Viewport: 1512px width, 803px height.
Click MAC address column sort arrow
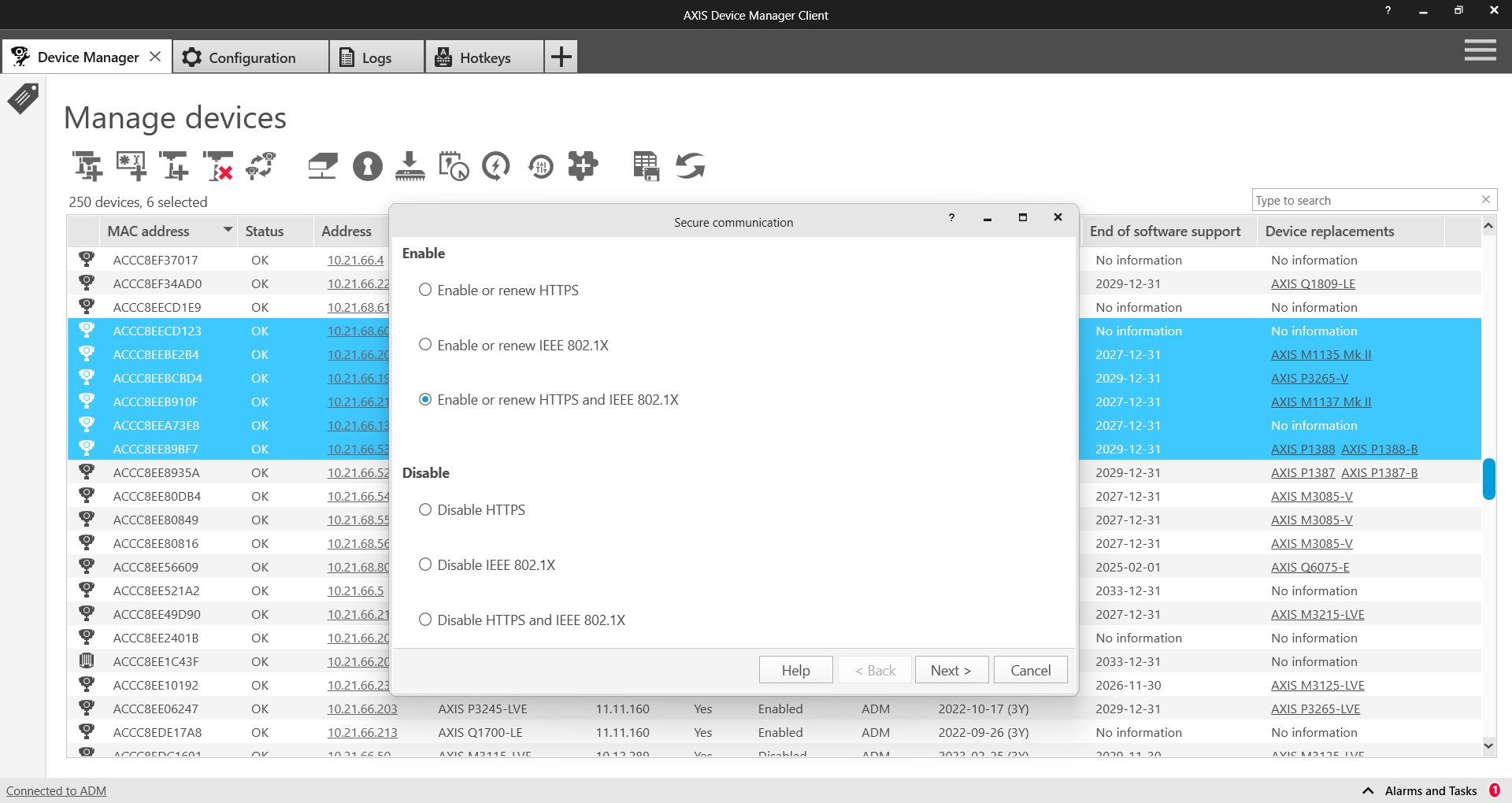tap(228, 230)
